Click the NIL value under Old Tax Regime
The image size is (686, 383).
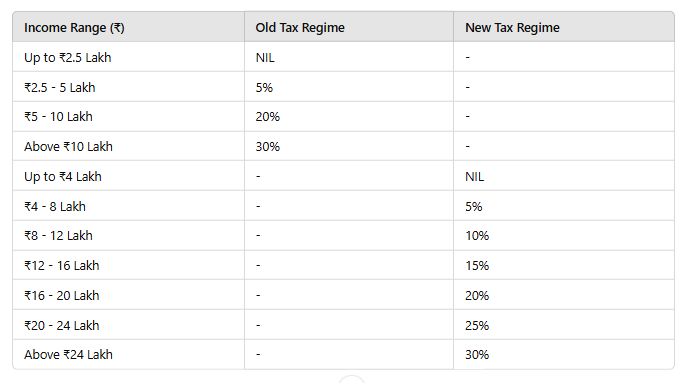click(265, 58)
